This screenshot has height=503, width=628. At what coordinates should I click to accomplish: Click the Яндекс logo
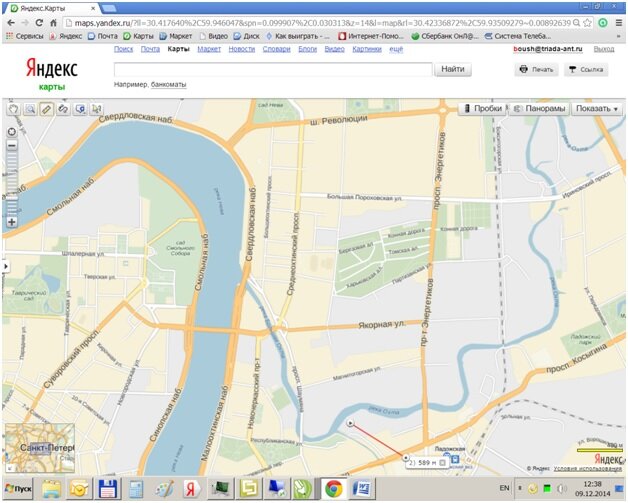point(52,69)
